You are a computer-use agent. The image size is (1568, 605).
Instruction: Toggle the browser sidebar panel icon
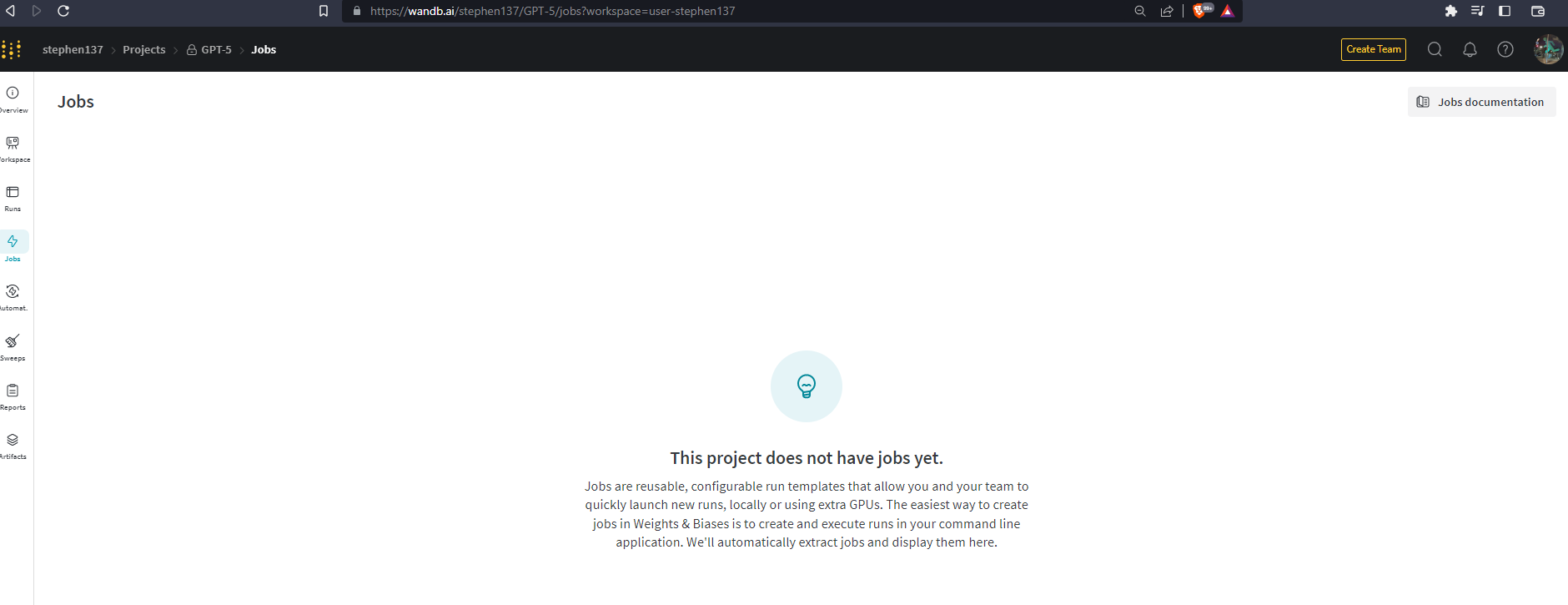(1505, 11)
